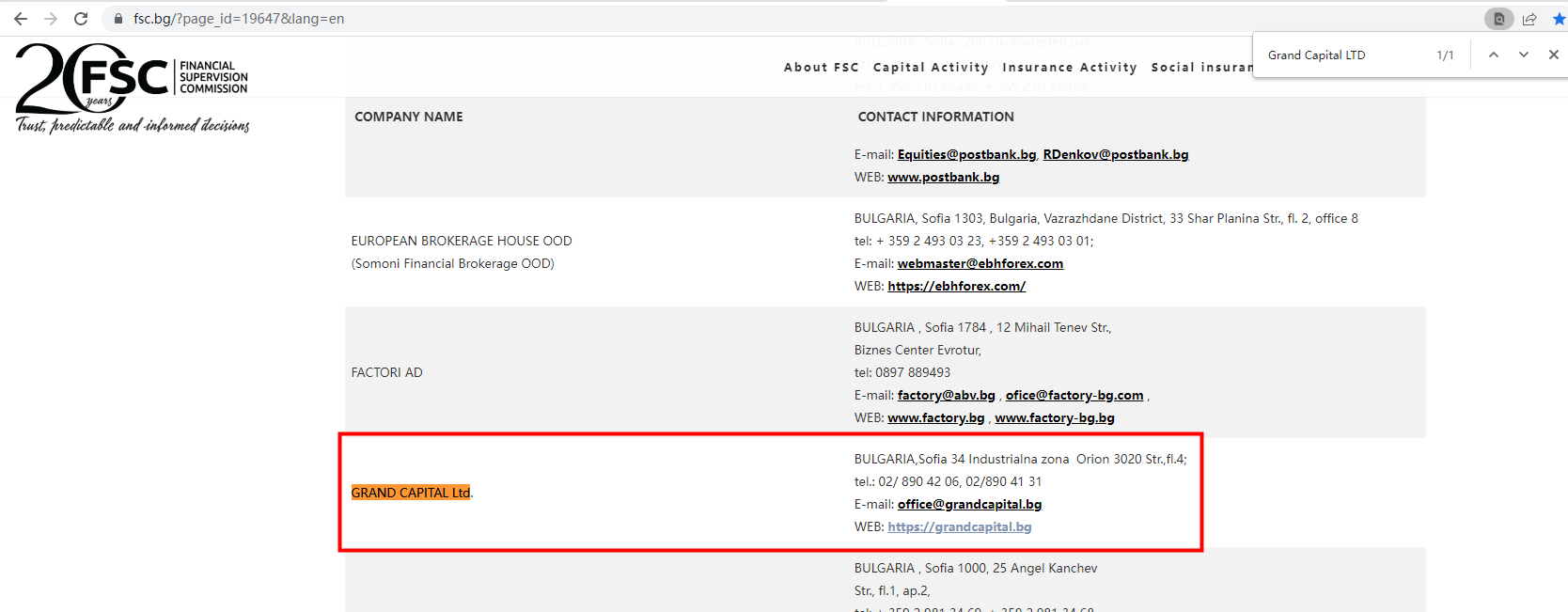
Task: Select Grand Capital phone numbers line
Action: point(949,481)
